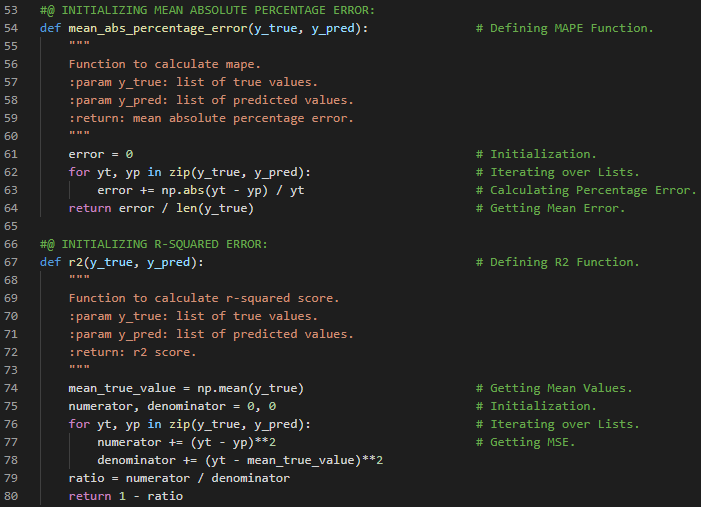Screen dimensions: 701x507
Task: Click line number 54 in the gutter
Action: click(x=12, y=28)
